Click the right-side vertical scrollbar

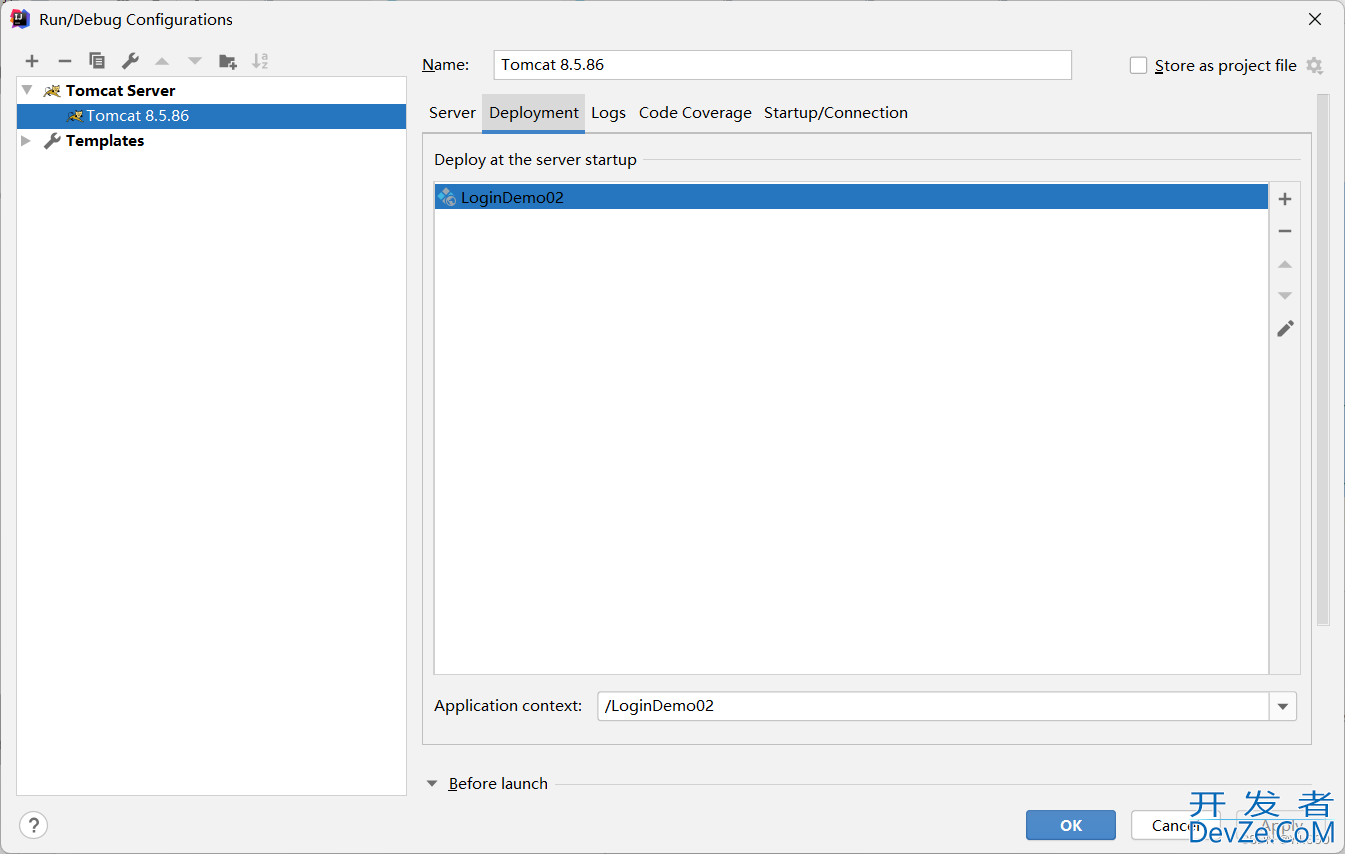click(1323, 360)
